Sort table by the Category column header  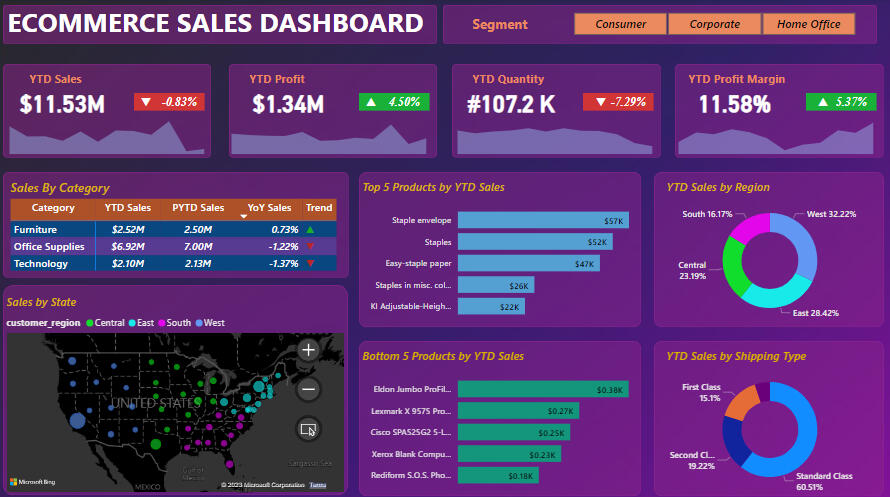(53, 208)
